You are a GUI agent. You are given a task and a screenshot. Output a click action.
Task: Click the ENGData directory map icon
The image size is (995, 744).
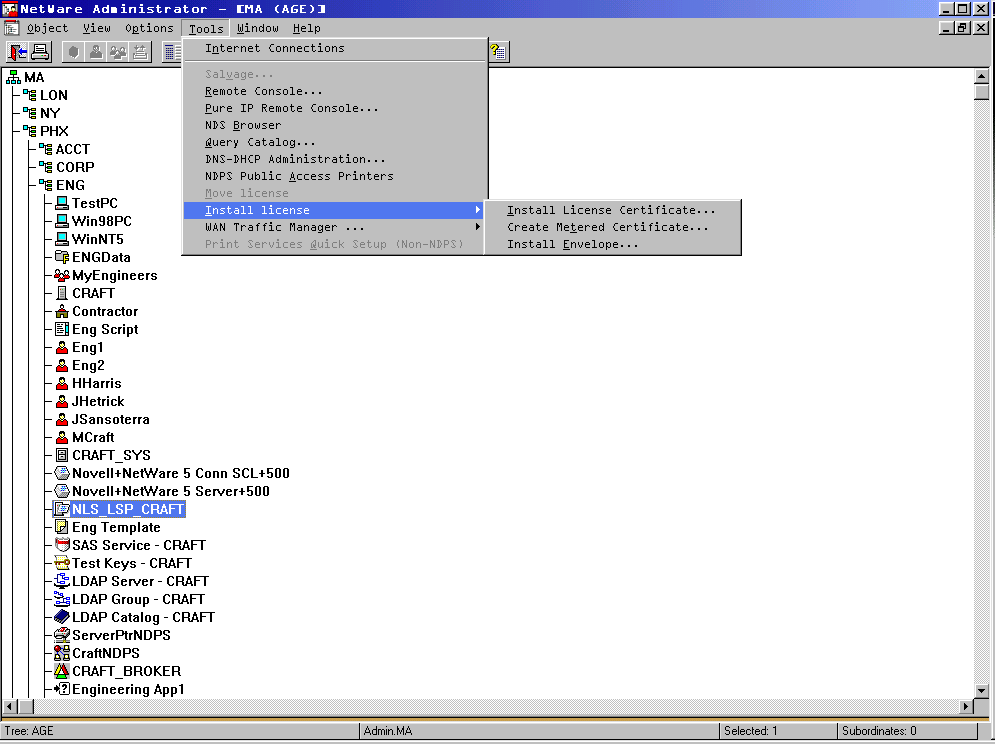point(62,257)
